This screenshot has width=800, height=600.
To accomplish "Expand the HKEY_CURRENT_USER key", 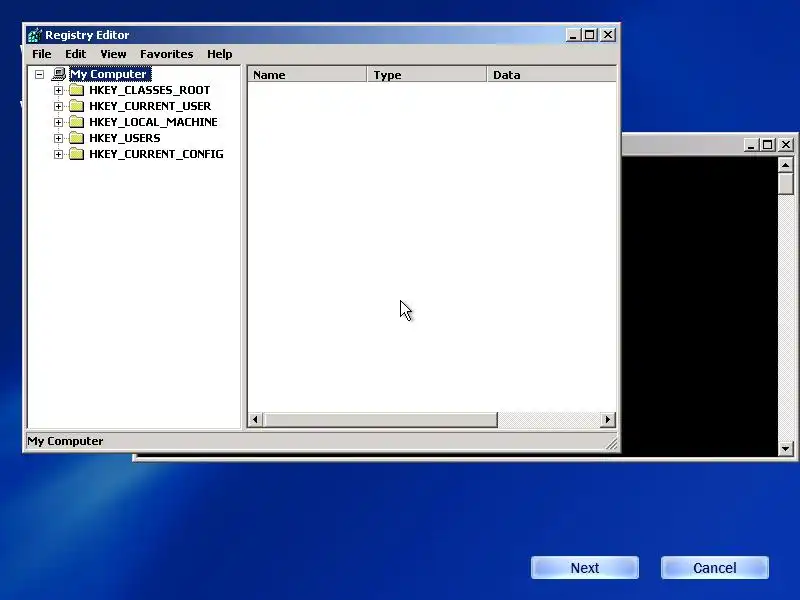I will pyautogui.click(x=58, y=106).
